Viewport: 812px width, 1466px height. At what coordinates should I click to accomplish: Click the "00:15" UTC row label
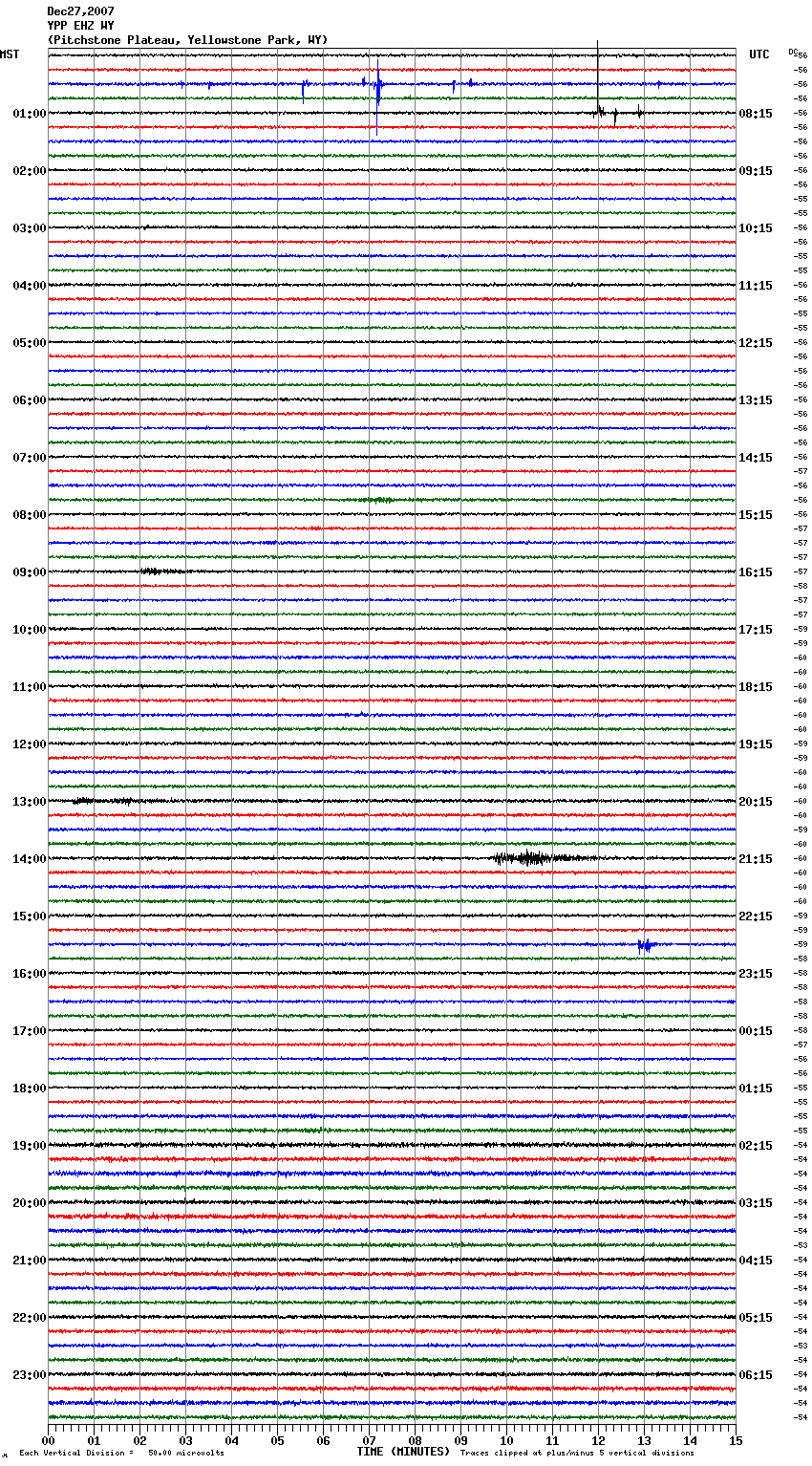coord(756,1031)
